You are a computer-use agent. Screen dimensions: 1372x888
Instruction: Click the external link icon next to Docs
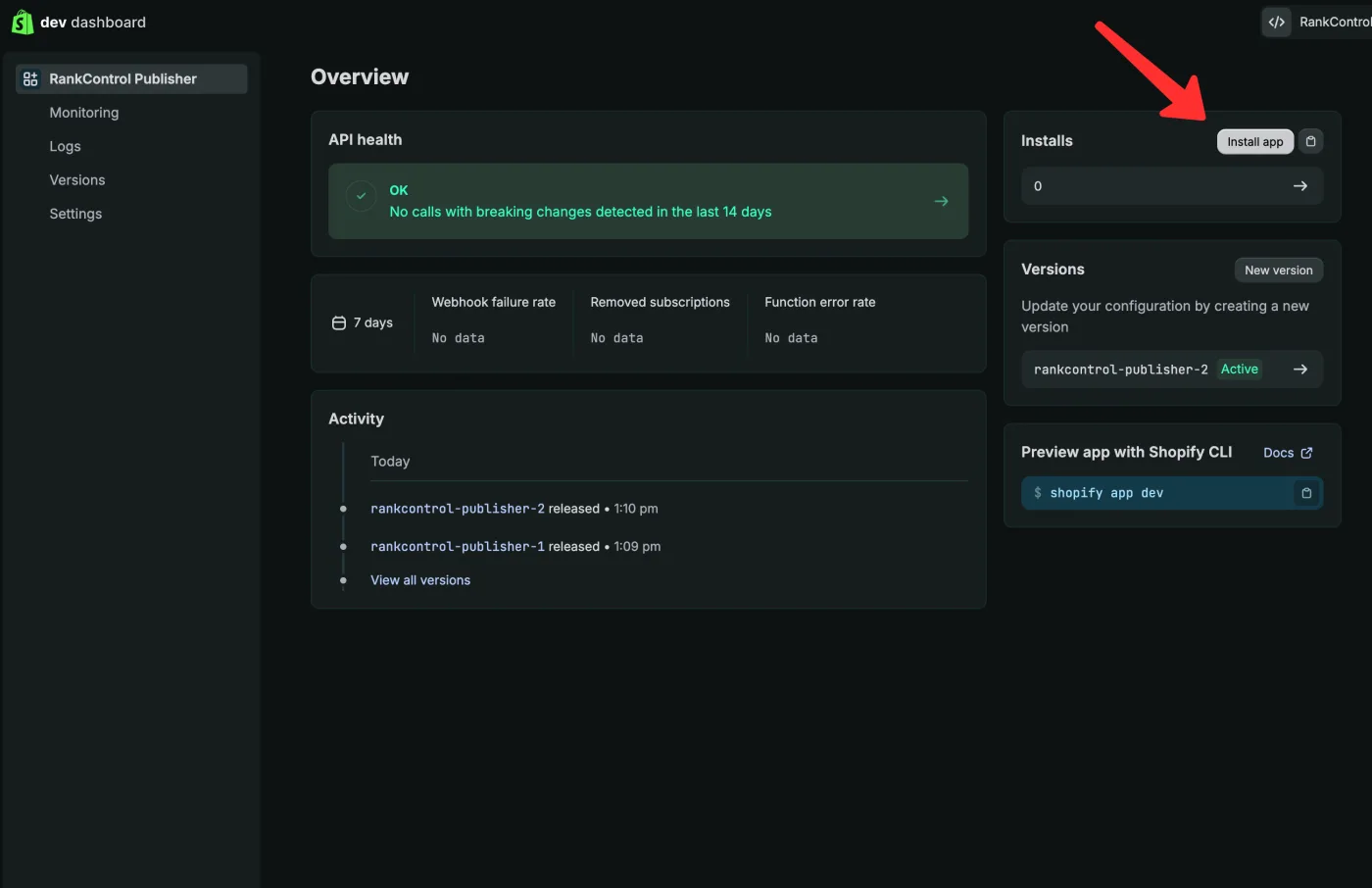point(1306,453)
